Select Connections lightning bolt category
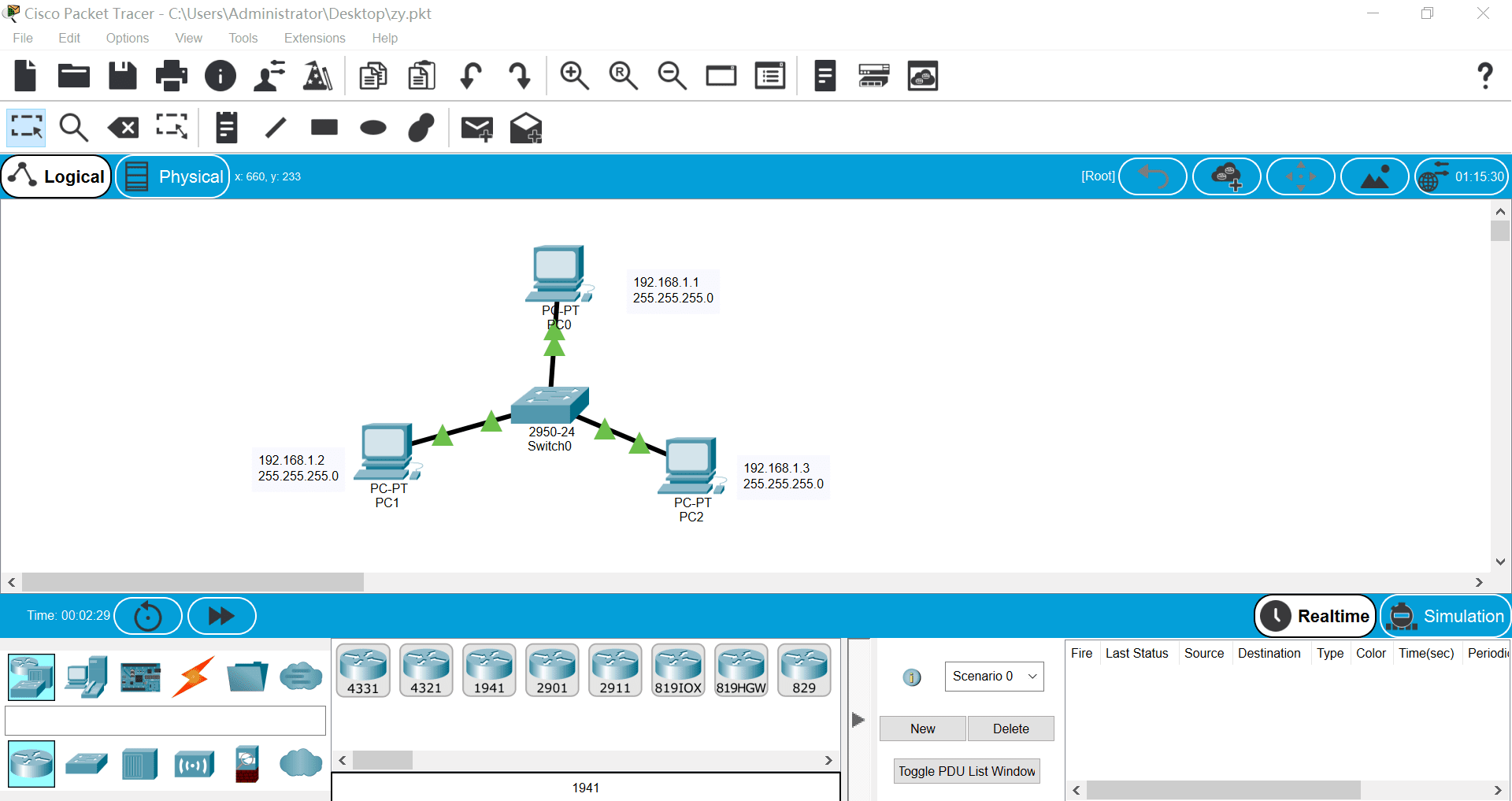The height and width of the screenshot is (801, 1512). pyautogui.click(x=194, y=677)
